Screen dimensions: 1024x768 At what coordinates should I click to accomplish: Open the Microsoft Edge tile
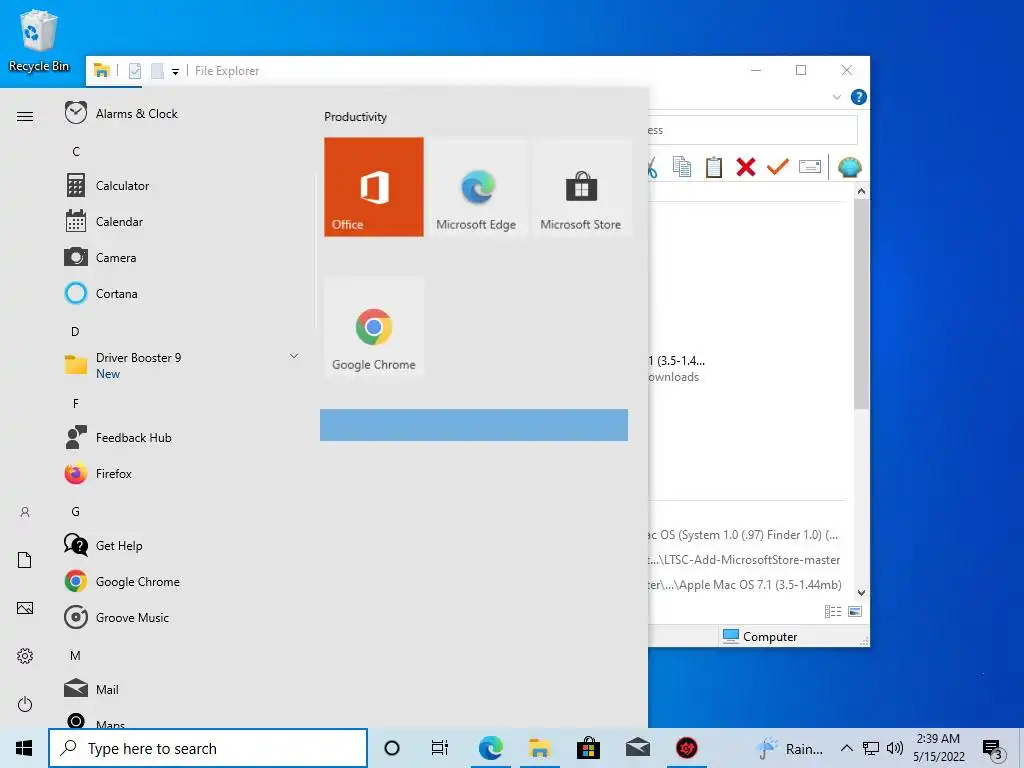tap(476, 187)
